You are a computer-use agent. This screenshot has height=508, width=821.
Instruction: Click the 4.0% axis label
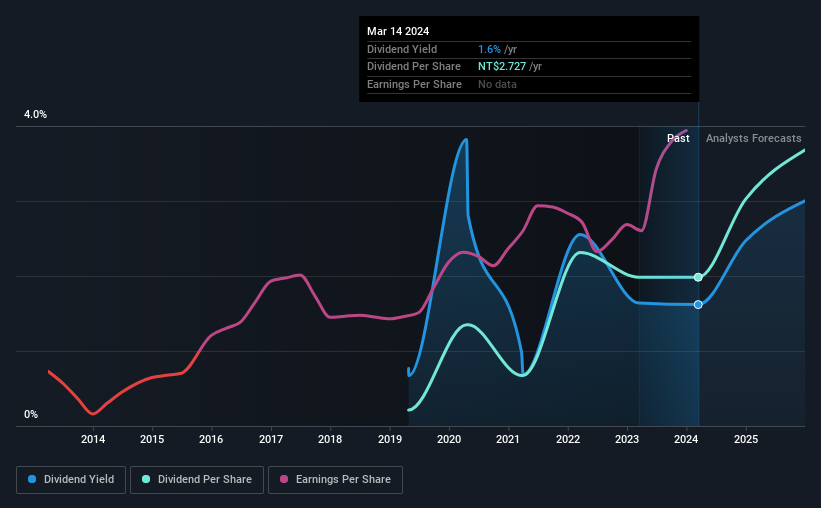pyautogui.click(x=35, y=114)
